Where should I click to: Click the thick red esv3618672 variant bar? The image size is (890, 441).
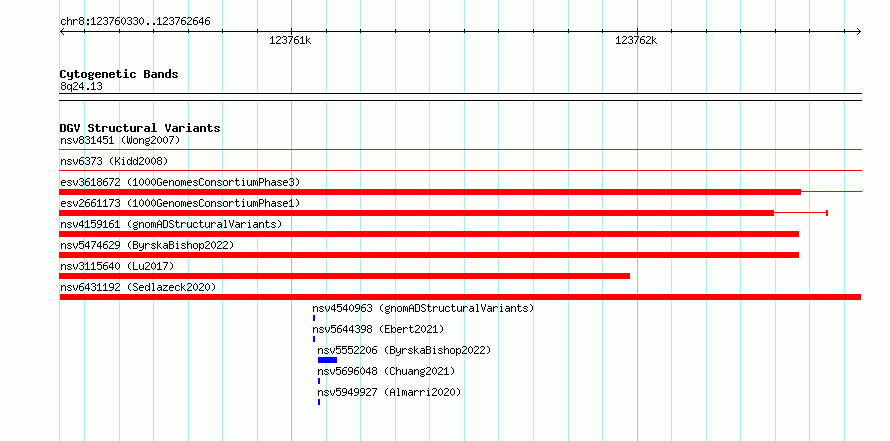(x=430, y=192)
